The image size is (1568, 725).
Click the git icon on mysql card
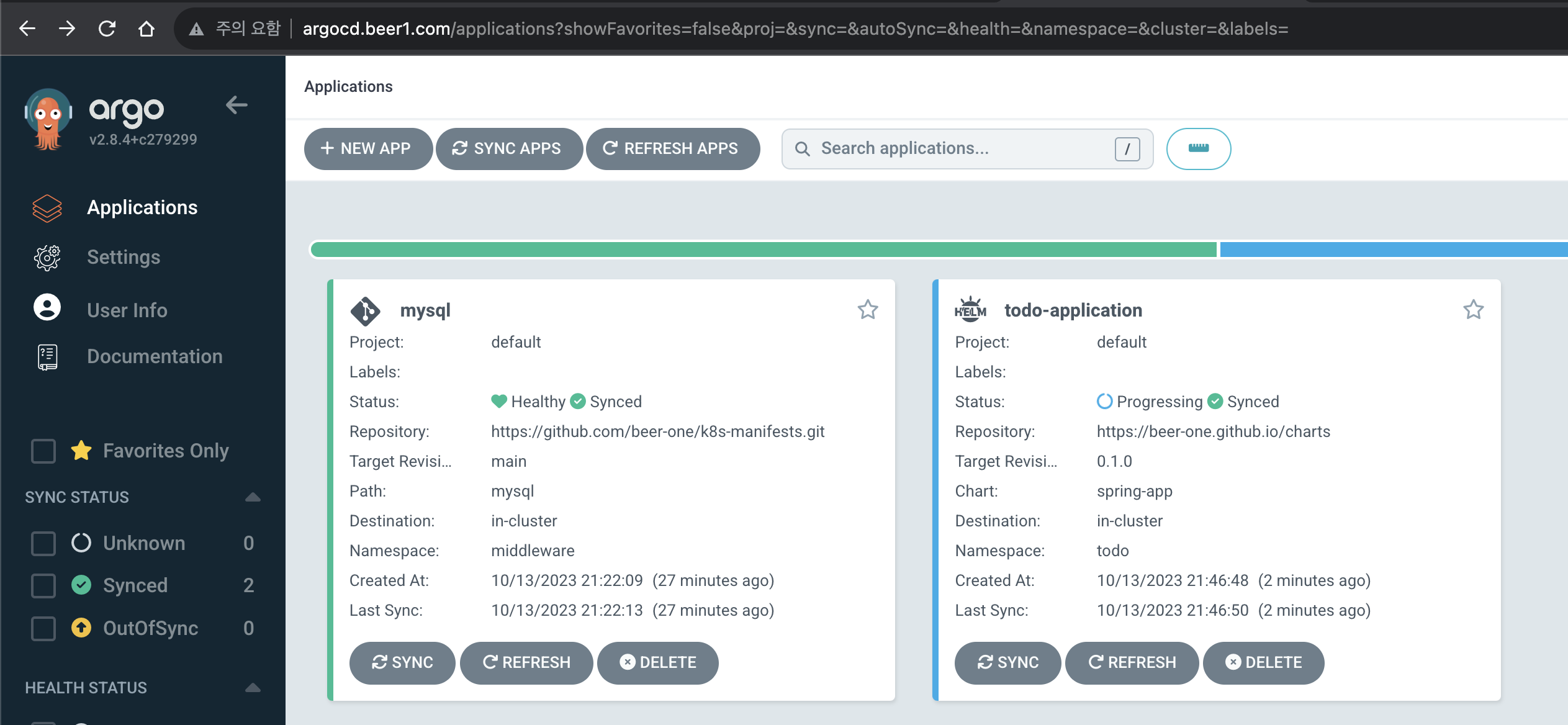coord(365,310)
